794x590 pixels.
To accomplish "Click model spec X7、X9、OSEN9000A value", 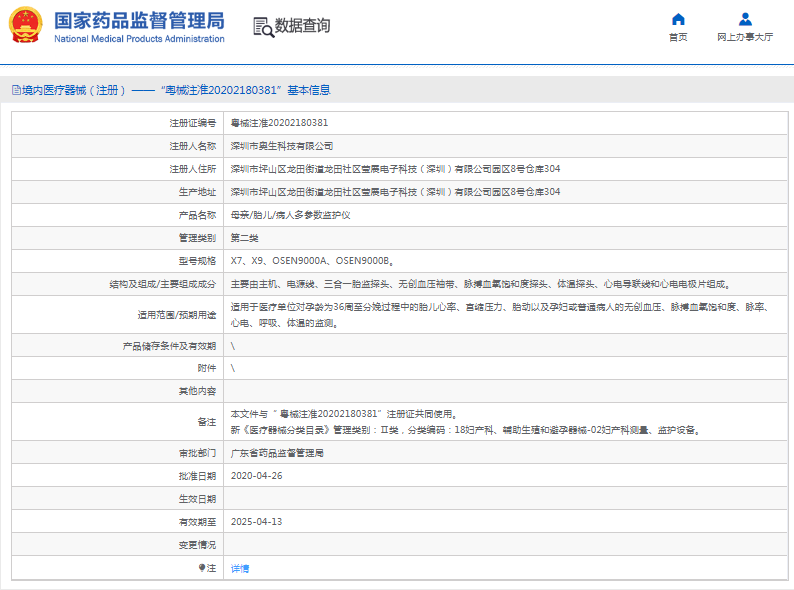I will pos(311,261).
